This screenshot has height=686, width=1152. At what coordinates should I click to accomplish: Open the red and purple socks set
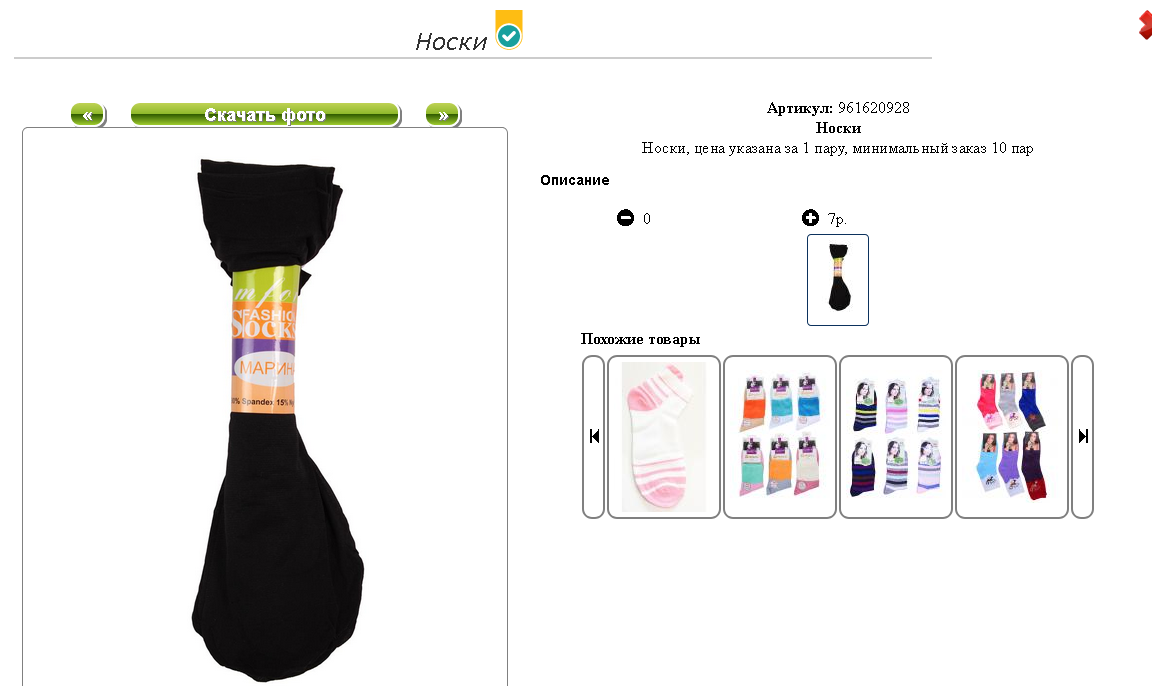point(1012,436)
